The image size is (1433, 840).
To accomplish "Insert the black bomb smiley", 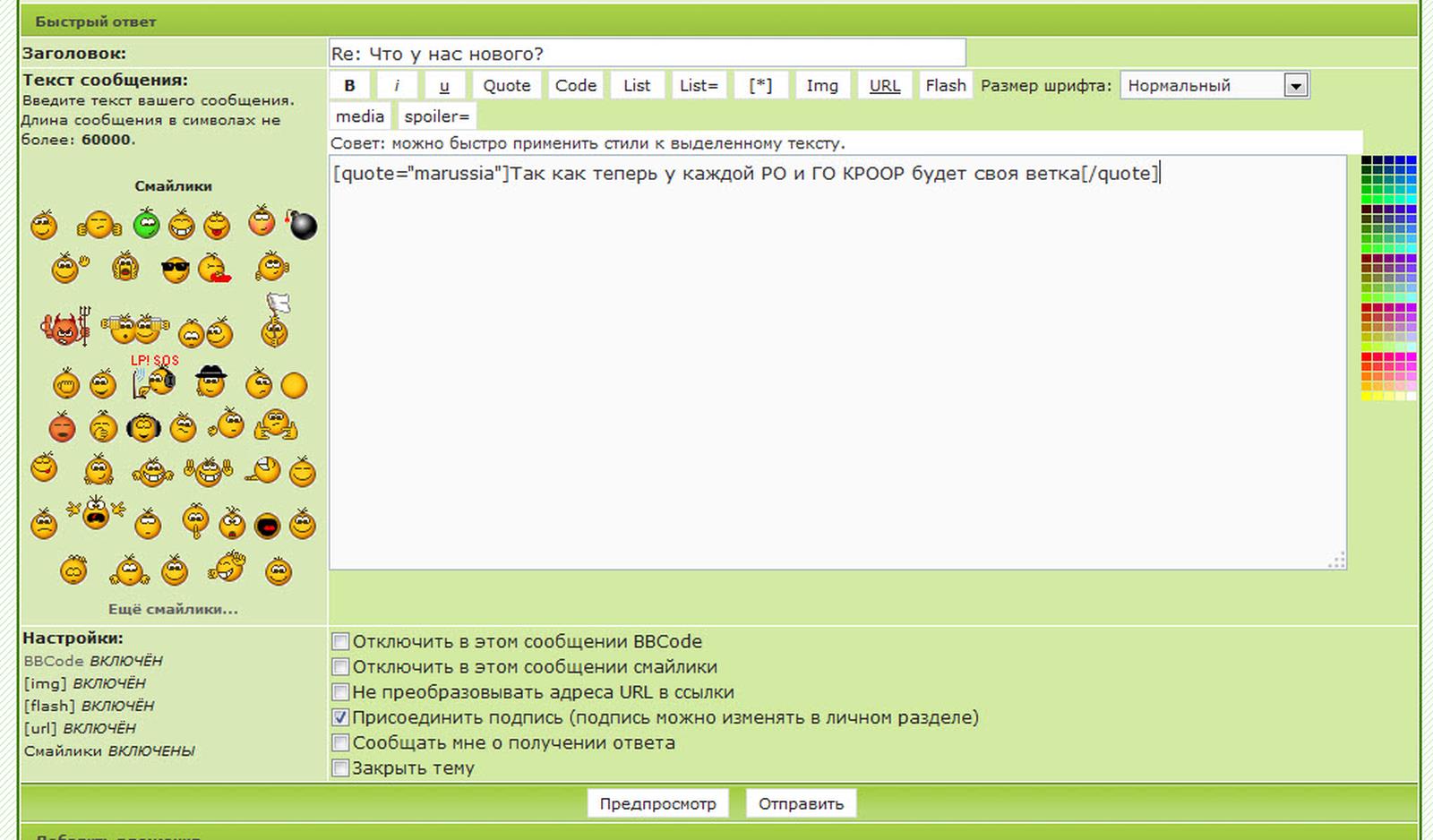I will click(x=302, y=225).
